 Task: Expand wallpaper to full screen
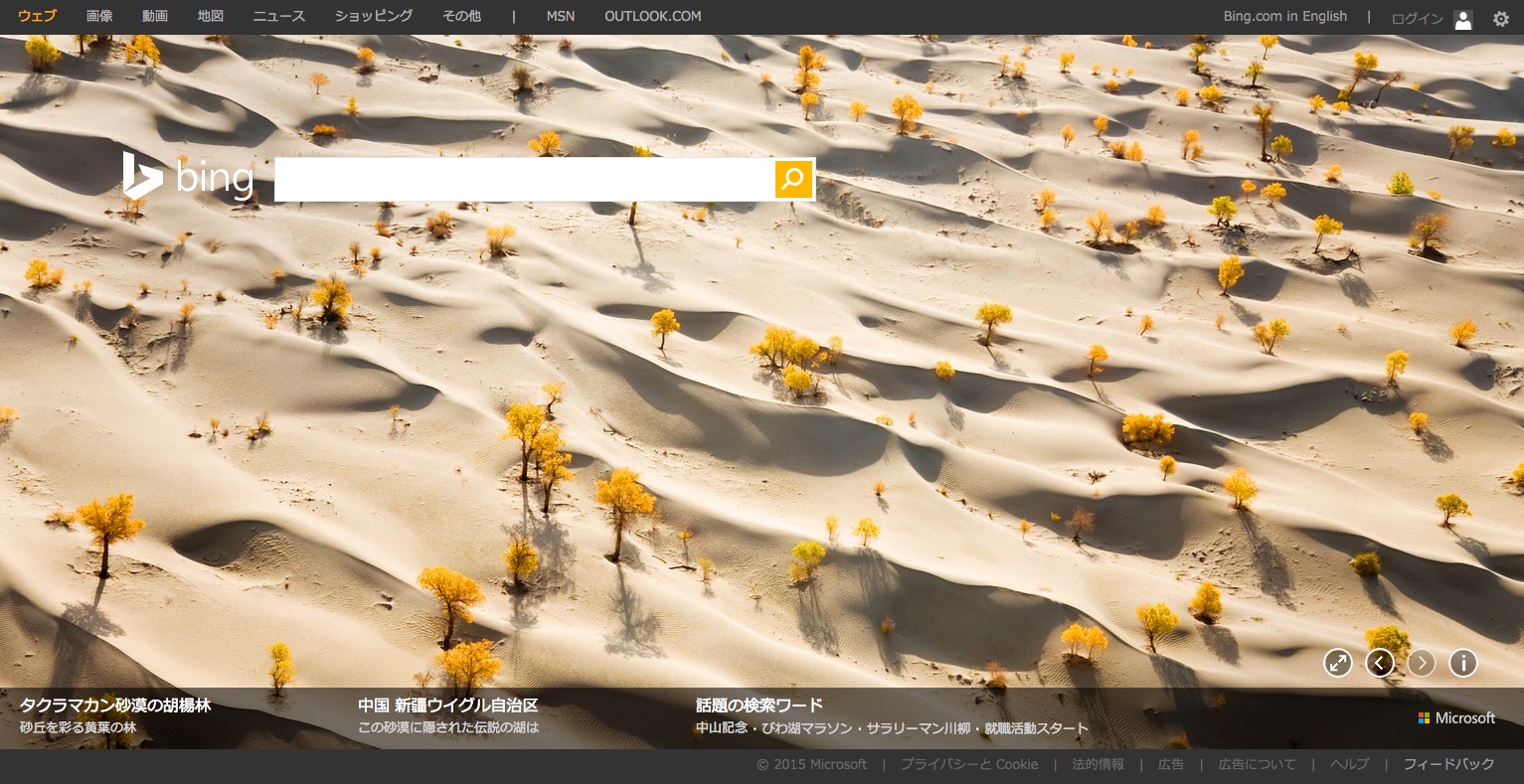tap(1337, 663)
